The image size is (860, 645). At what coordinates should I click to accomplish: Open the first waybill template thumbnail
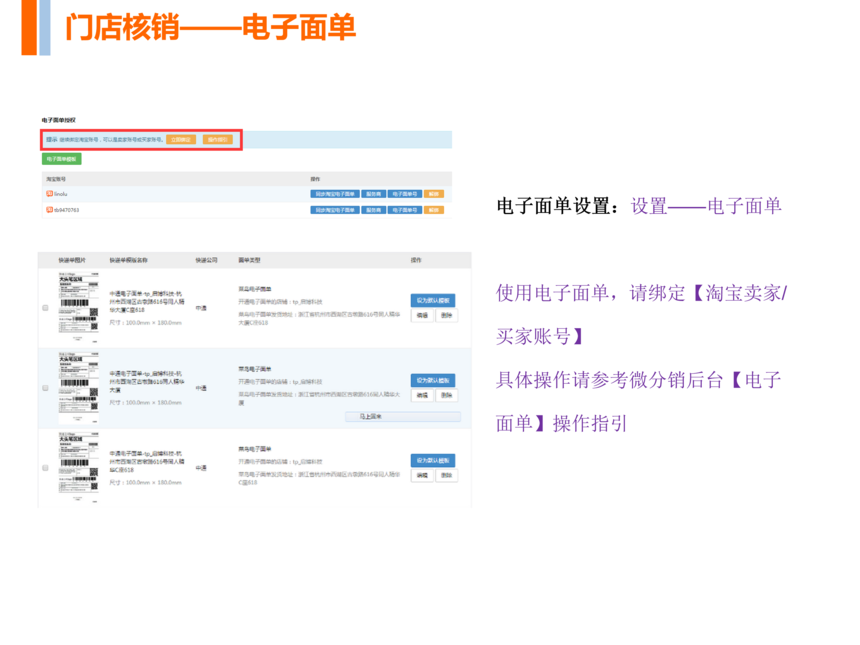[78, 304]
